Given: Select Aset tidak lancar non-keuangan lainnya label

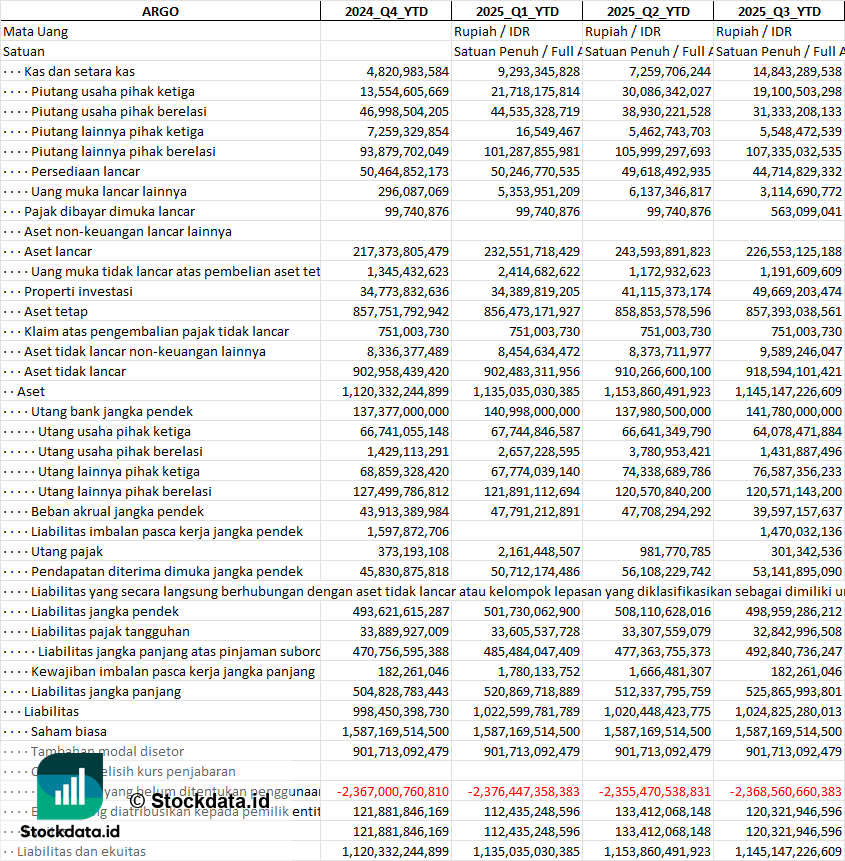Looking at the screenshot, I should point(144,351).
